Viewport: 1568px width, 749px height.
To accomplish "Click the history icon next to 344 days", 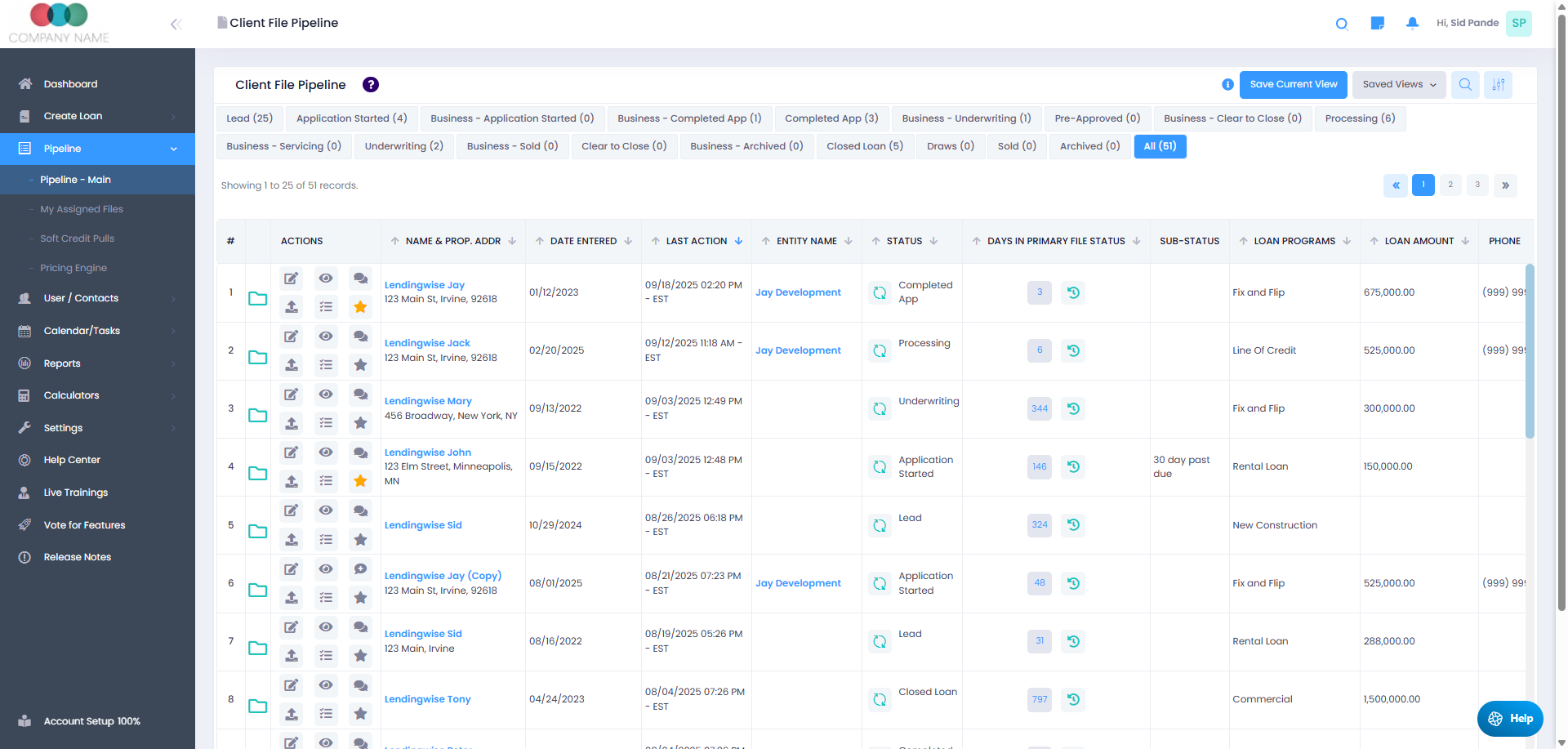I will tap(1073, 408).
